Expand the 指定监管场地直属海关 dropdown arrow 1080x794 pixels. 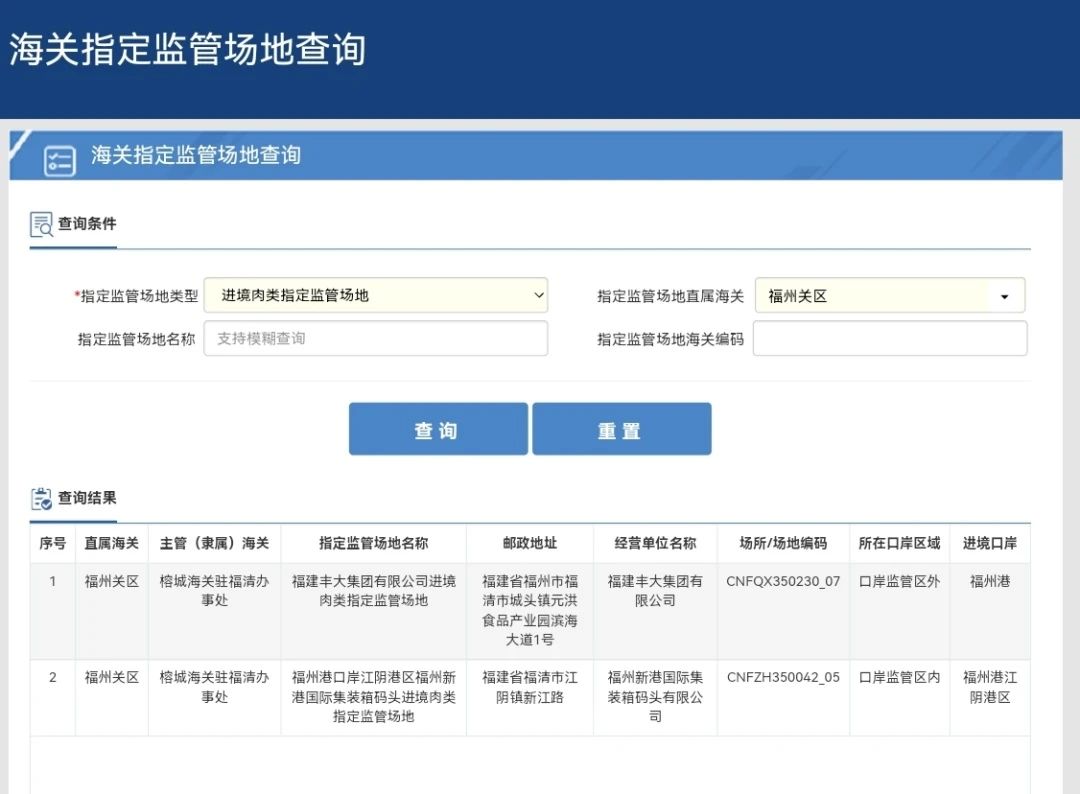click(1004, 296)
